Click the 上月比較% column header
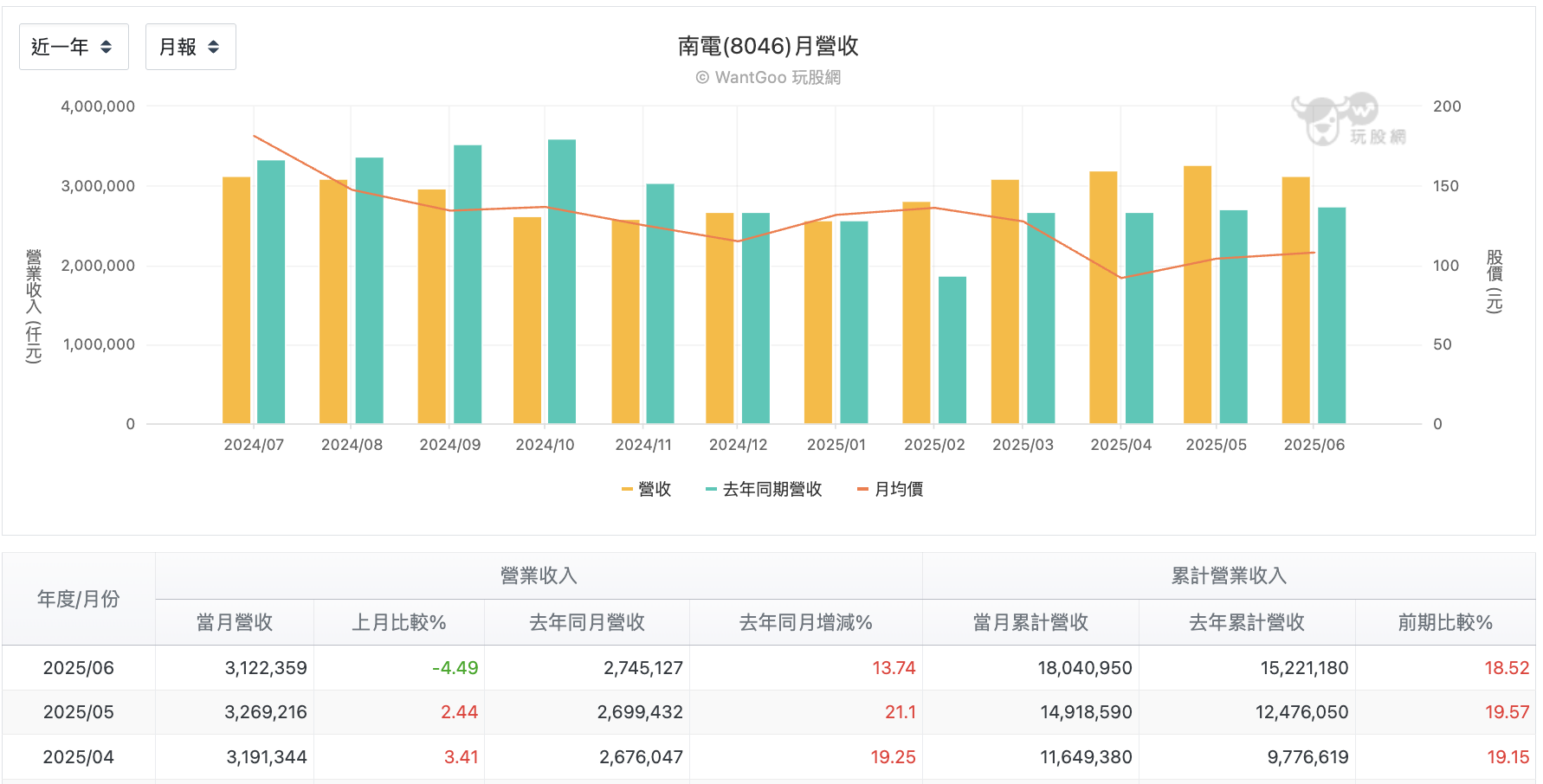 point(399,622)
